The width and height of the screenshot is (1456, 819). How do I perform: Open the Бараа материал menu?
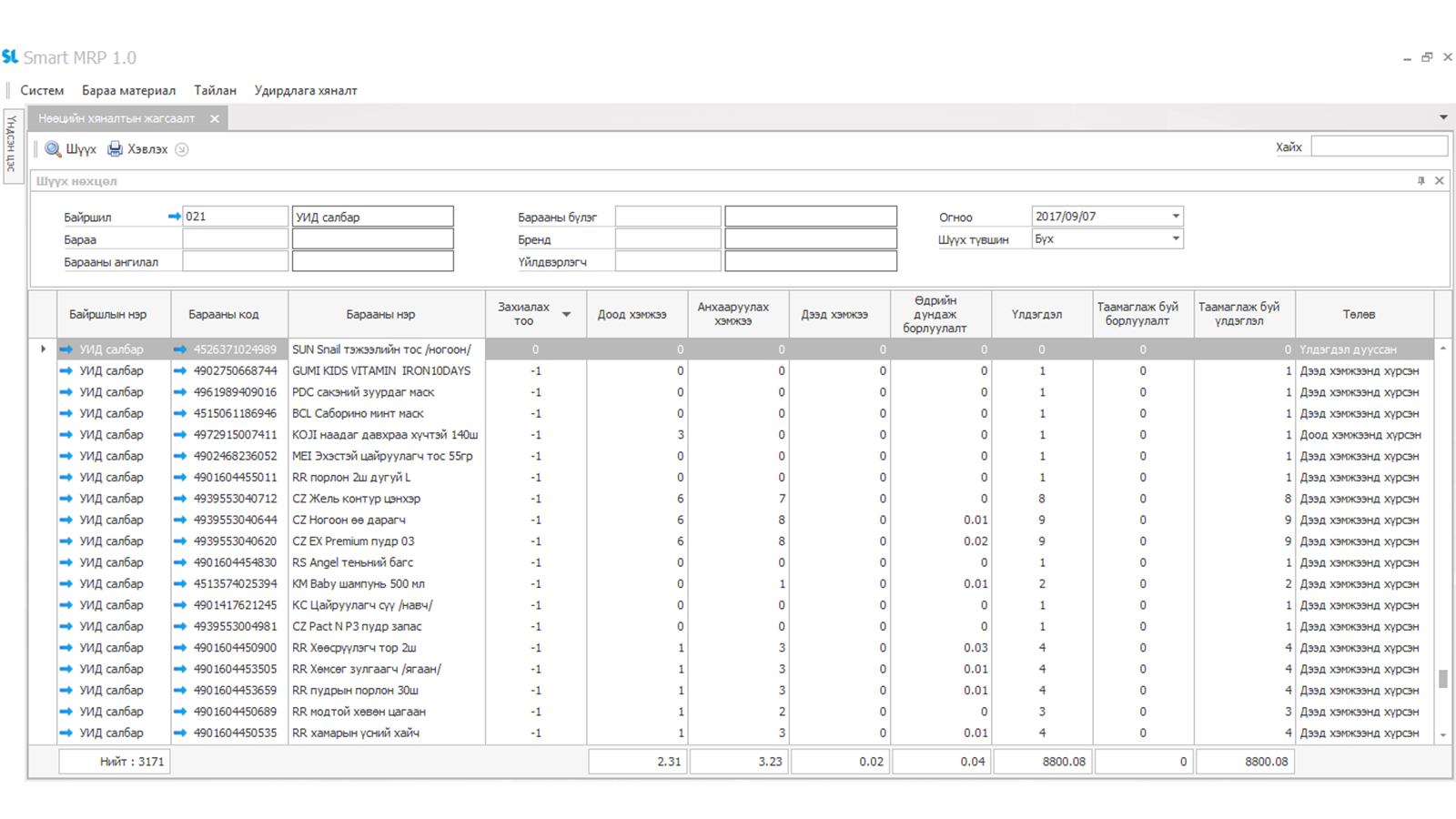point(128,90)
